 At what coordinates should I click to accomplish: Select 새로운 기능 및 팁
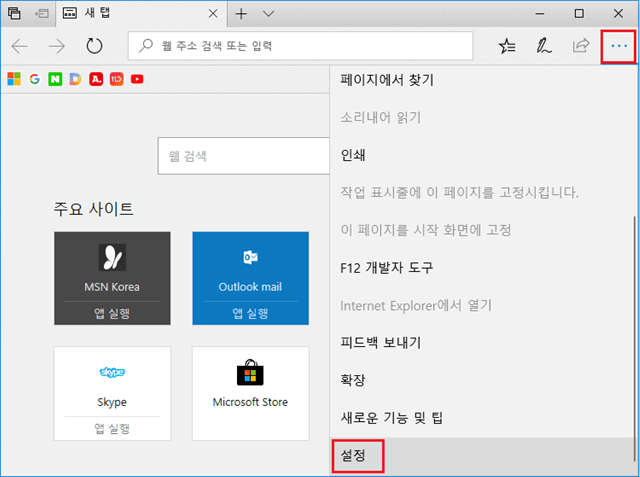pos(481,418)
